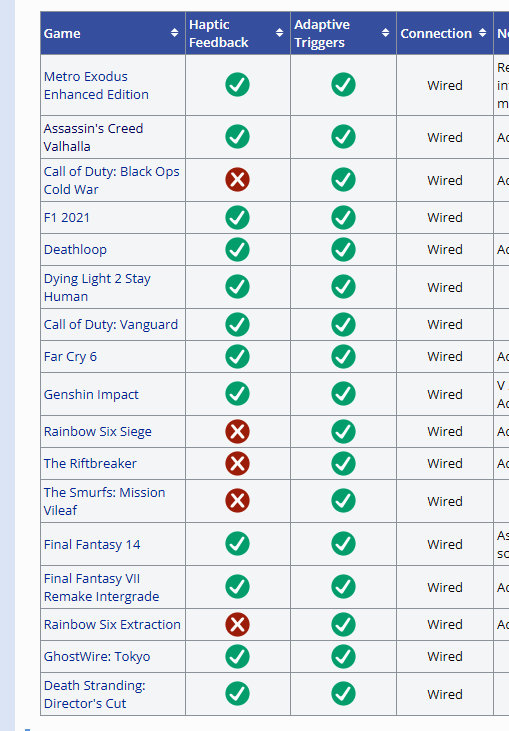Sort by Haptic Feedback column arrows
509x731 pixels.
pyautogui.click(x=279, y=33)
